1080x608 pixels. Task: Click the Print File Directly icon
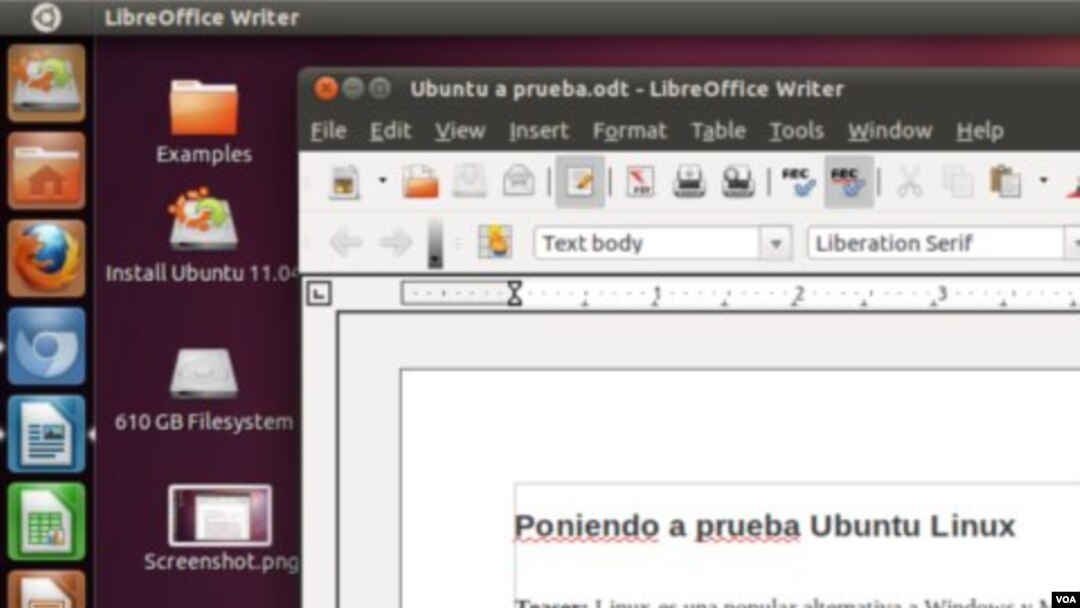point(689,182)
